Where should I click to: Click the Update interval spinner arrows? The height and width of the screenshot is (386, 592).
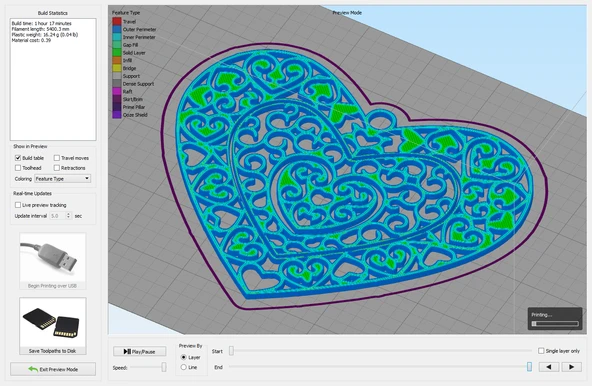(68, 216)
